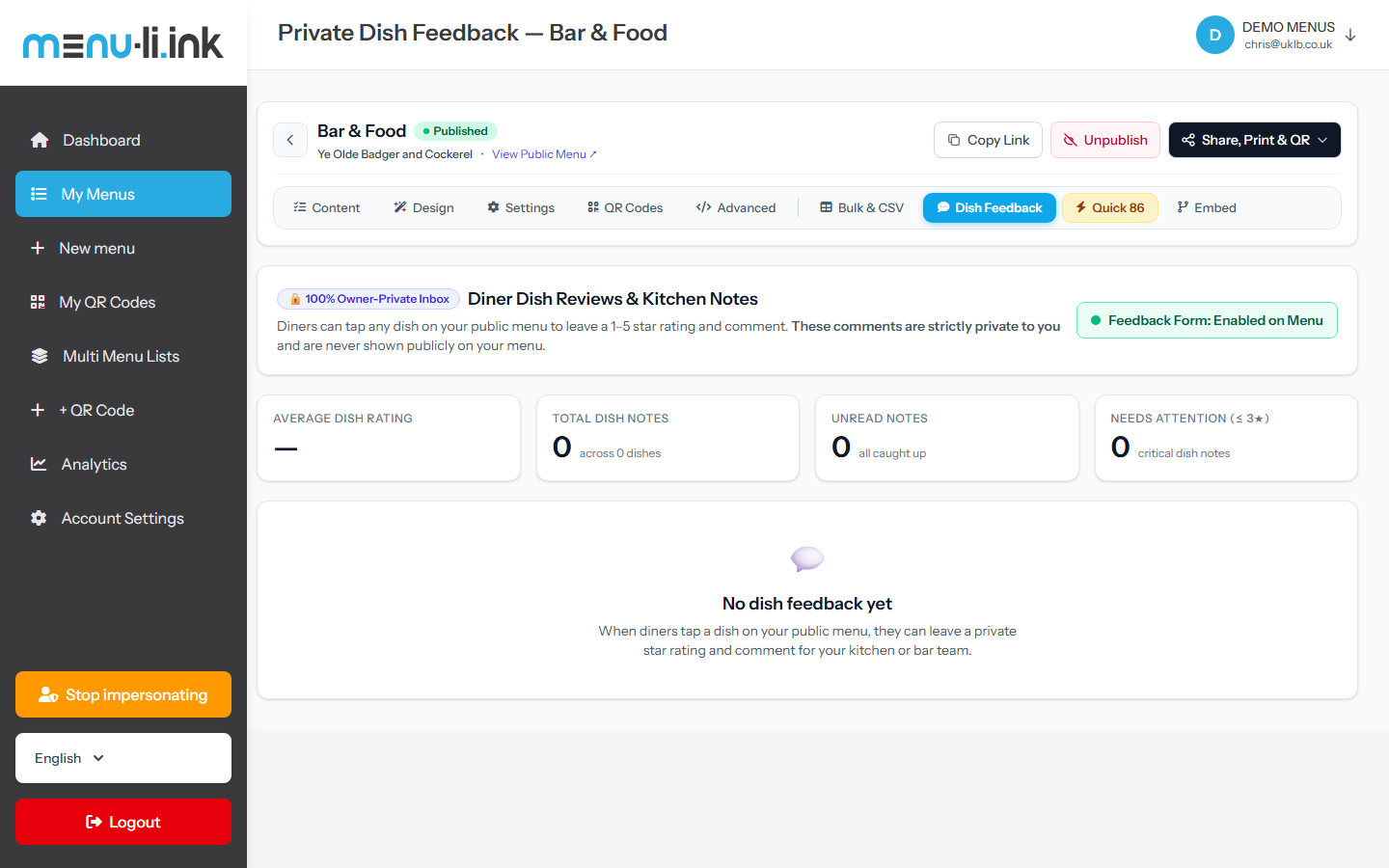Toggle the Feedback Form Enabled on Menu button
This screenshot has height=868, width=1389.
pyautogui.click(x=1207, y=320)
